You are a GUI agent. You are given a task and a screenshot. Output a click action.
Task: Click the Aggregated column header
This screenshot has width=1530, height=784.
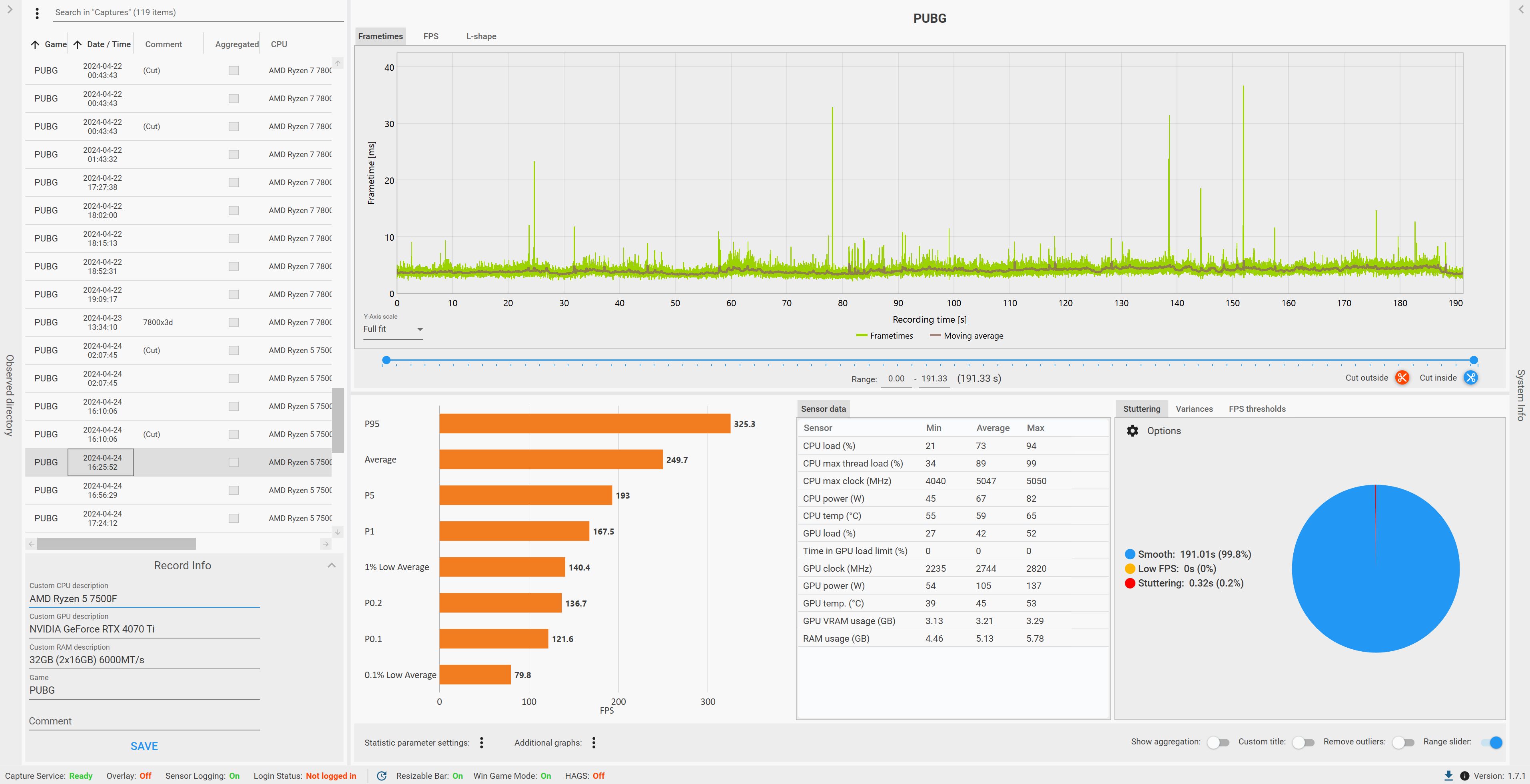click(236, 44)
